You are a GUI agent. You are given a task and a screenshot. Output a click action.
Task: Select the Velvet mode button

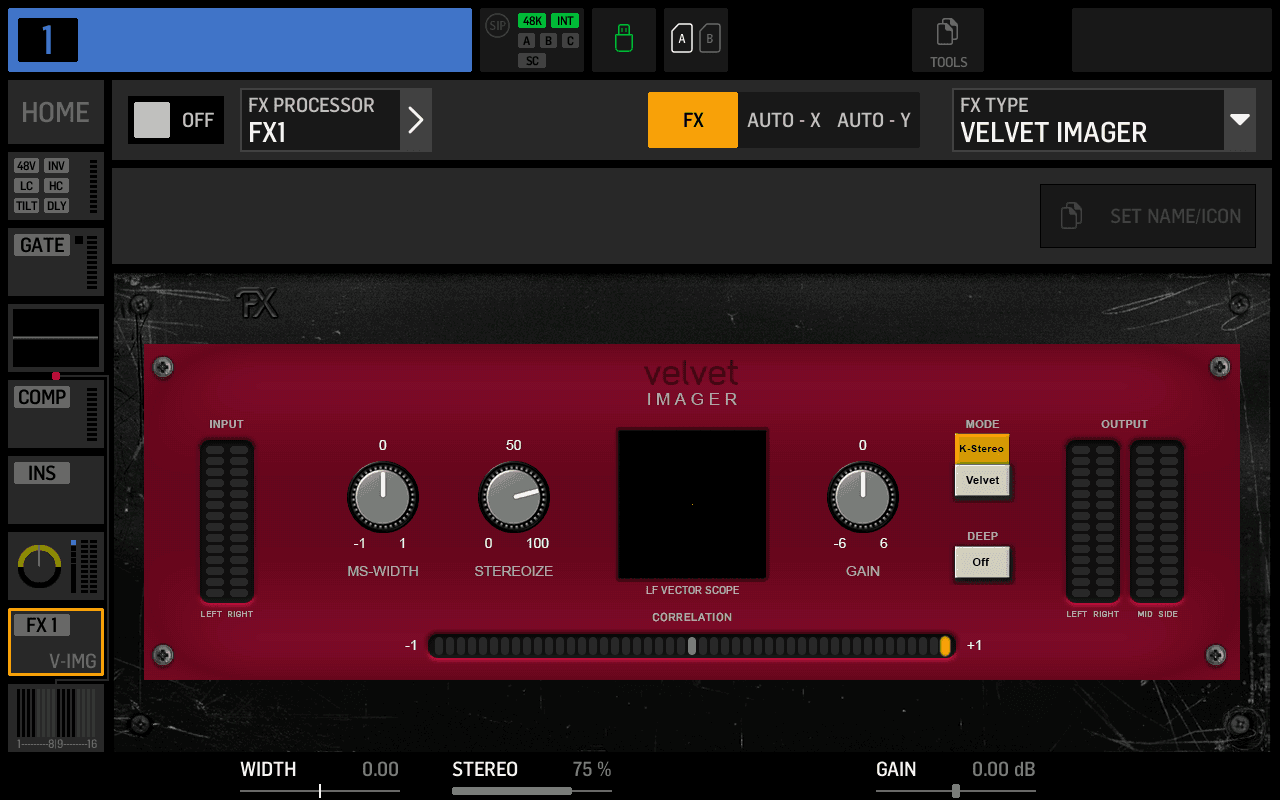(x=982, y=480)
